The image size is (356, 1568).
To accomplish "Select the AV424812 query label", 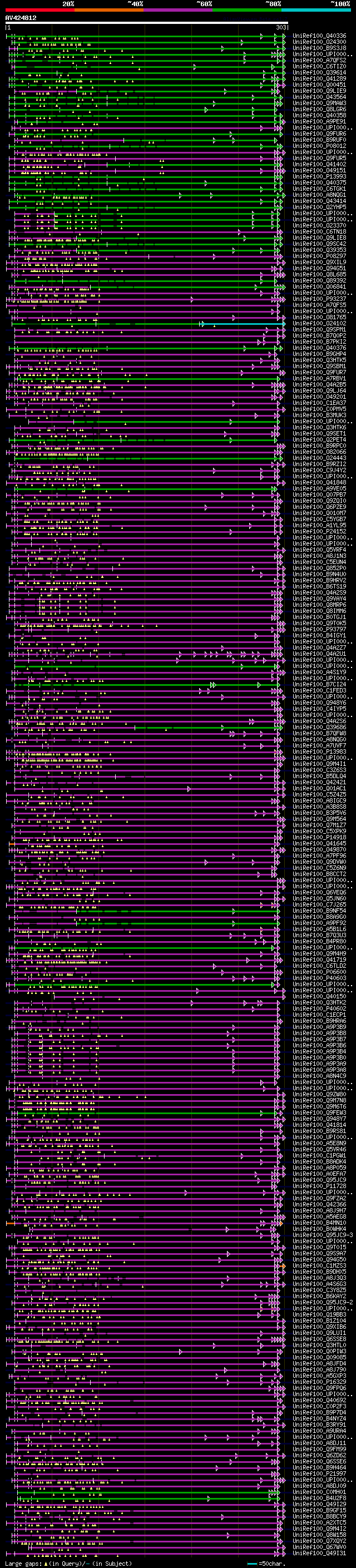I will (x=21, y=18).
